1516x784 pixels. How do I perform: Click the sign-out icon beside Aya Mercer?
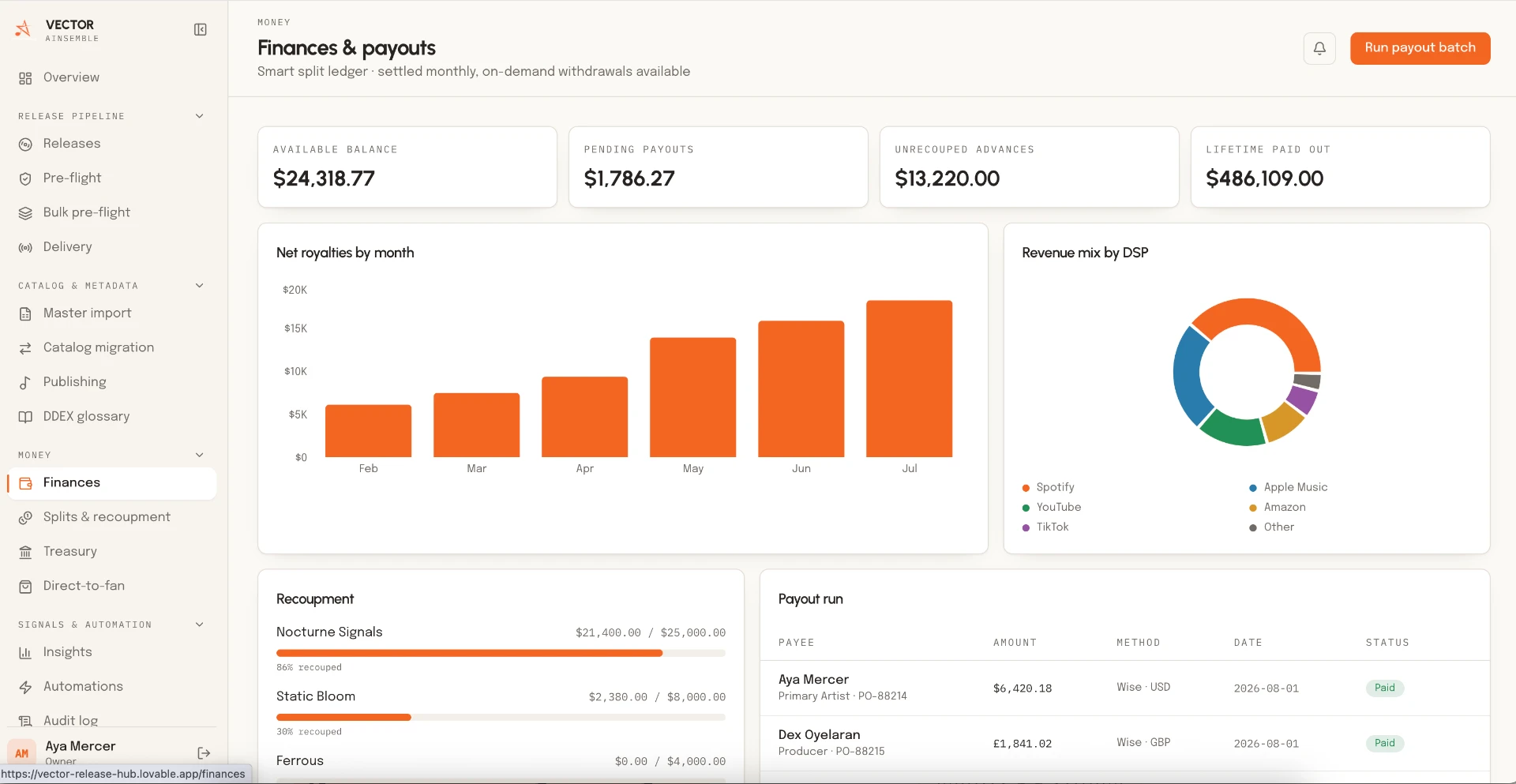tap(204, 753)
